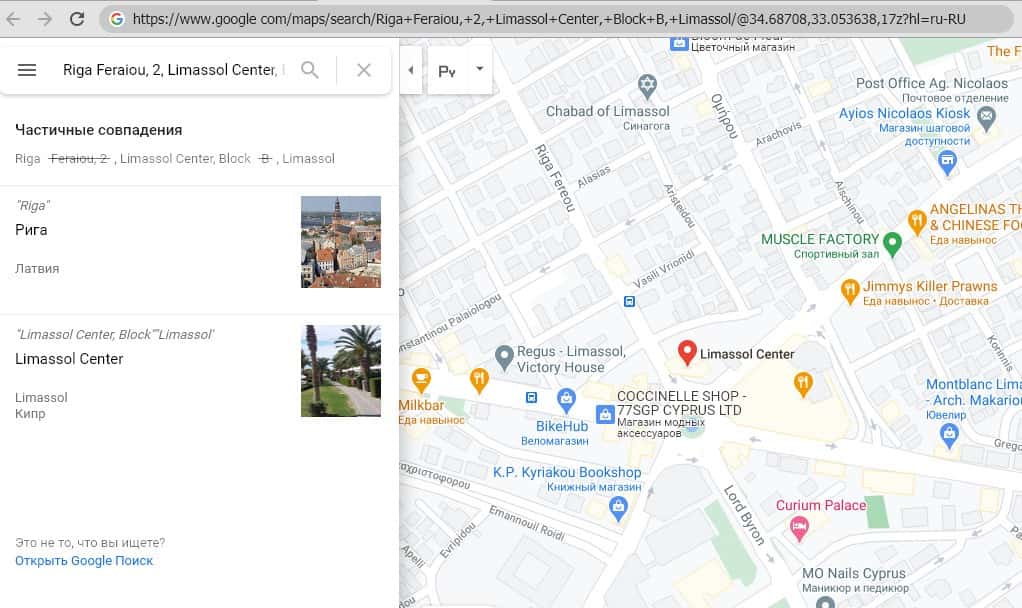This screenshot has height=608, width=1022.
Task: Click the Riga Fereou street label
Action: coord(556,178)
